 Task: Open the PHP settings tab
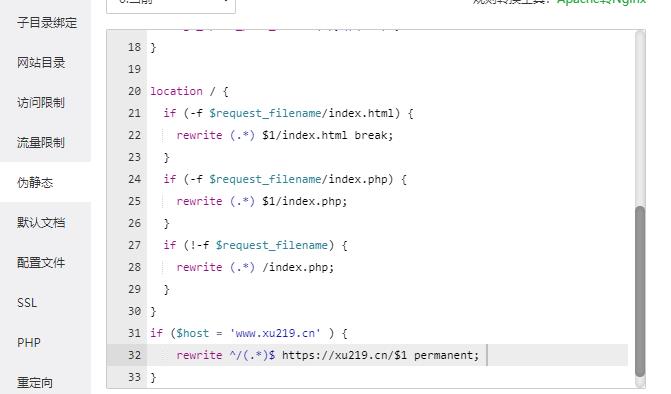(29, 343)
